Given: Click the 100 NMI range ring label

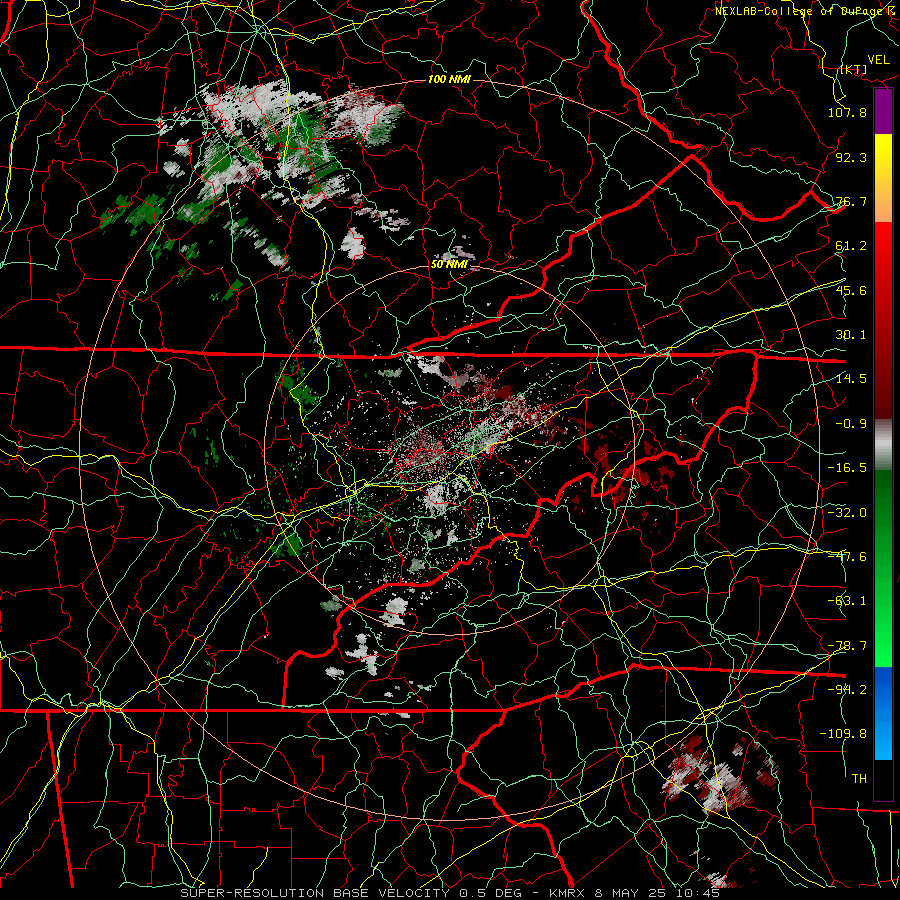Looking at the screenshot, I should pyautogui.click(x=449, y=79).
